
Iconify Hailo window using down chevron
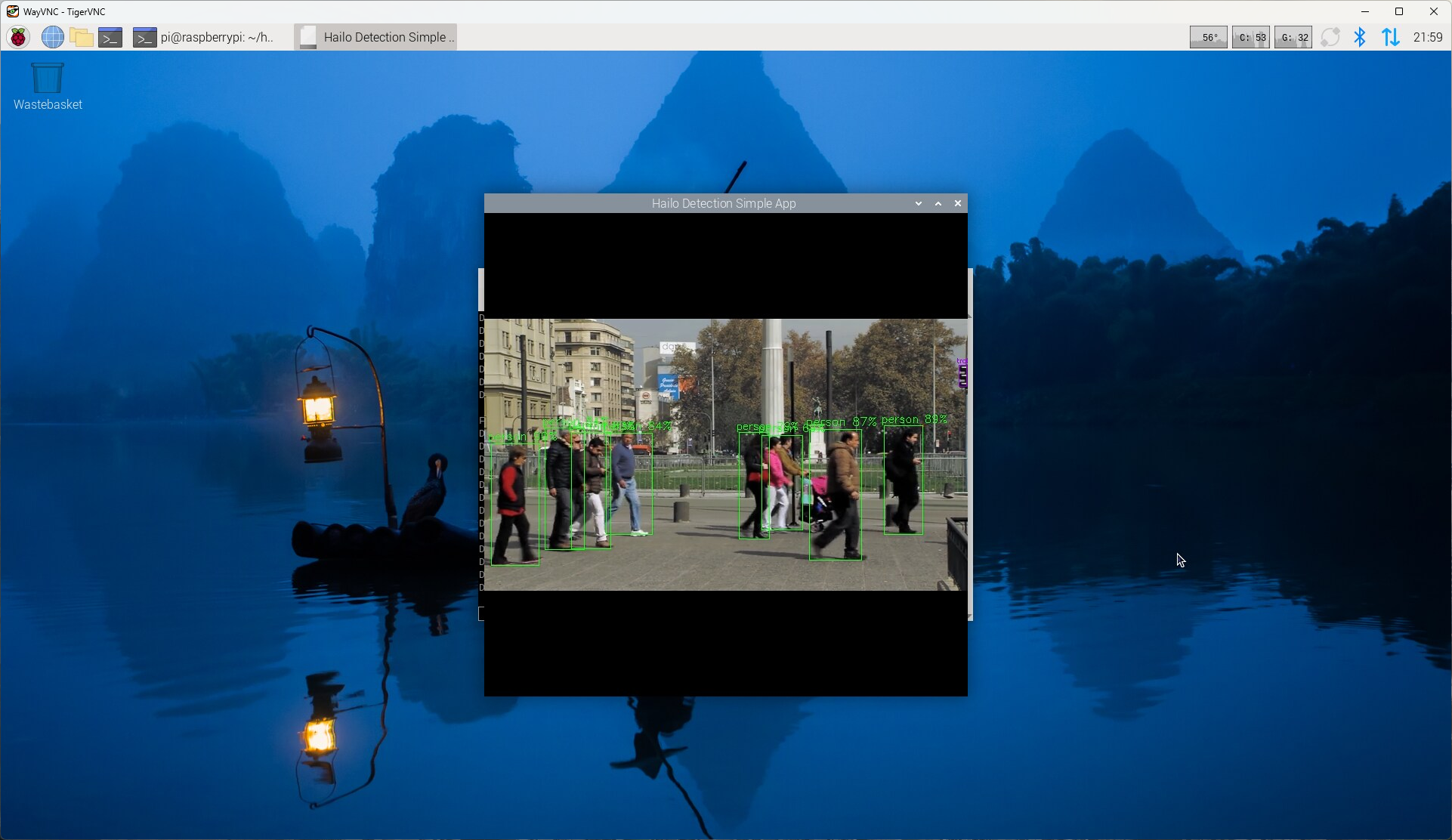[x=919, y=203]
